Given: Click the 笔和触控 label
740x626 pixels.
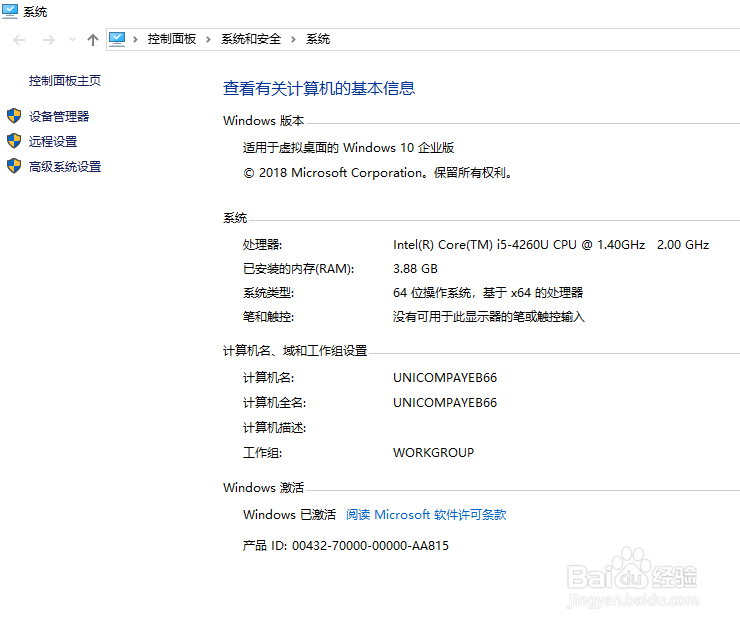Looking at the screenshot, I should coord(268,317).
